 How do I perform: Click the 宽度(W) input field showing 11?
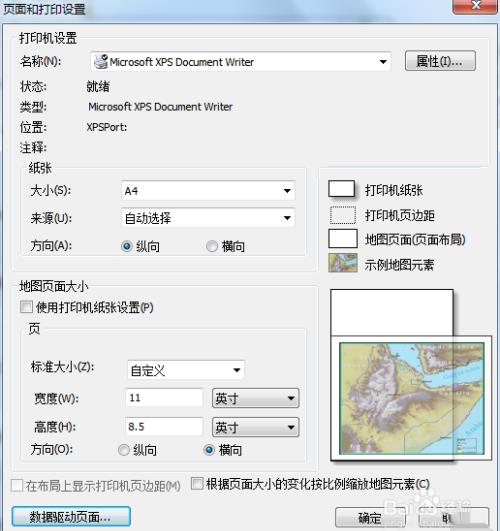pyautogui.click(x=164, y=398)
